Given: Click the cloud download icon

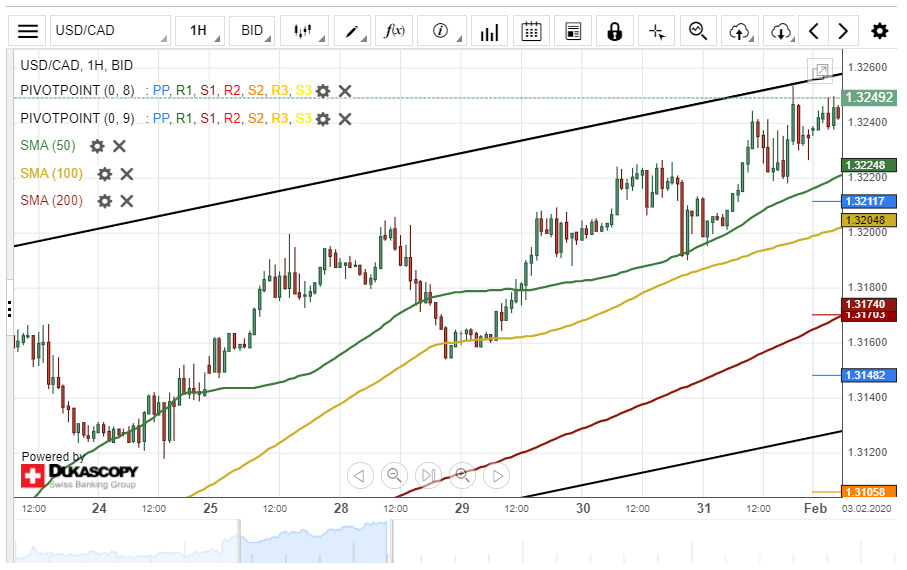Looking at the screenshot, I should (780, 31).
